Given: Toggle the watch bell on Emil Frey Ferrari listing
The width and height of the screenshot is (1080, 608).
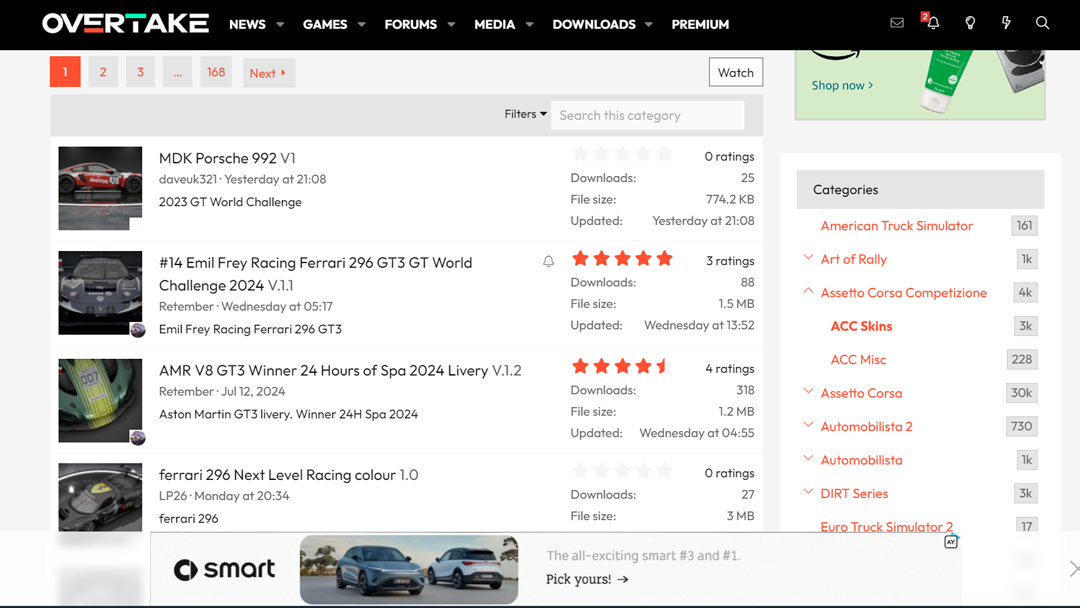Looking at the screenshot, I should click(548, 260).
